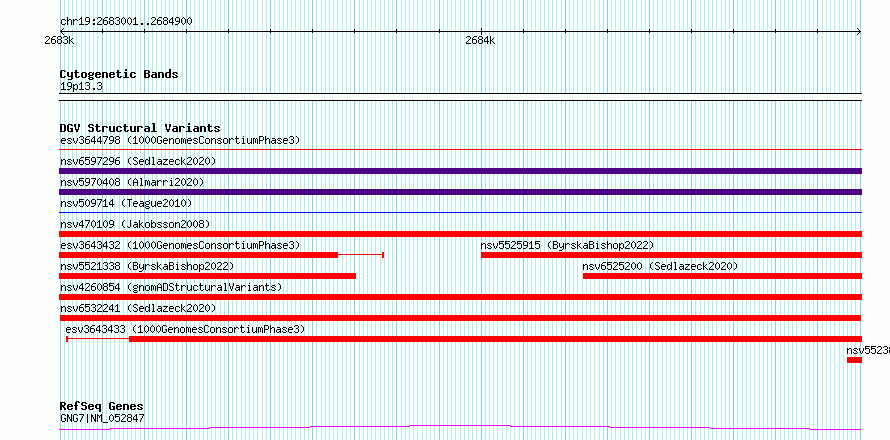Viewport: 890px width, 440px height.
Task: Open esv3643432 variant label
Action: pos(180,245)
